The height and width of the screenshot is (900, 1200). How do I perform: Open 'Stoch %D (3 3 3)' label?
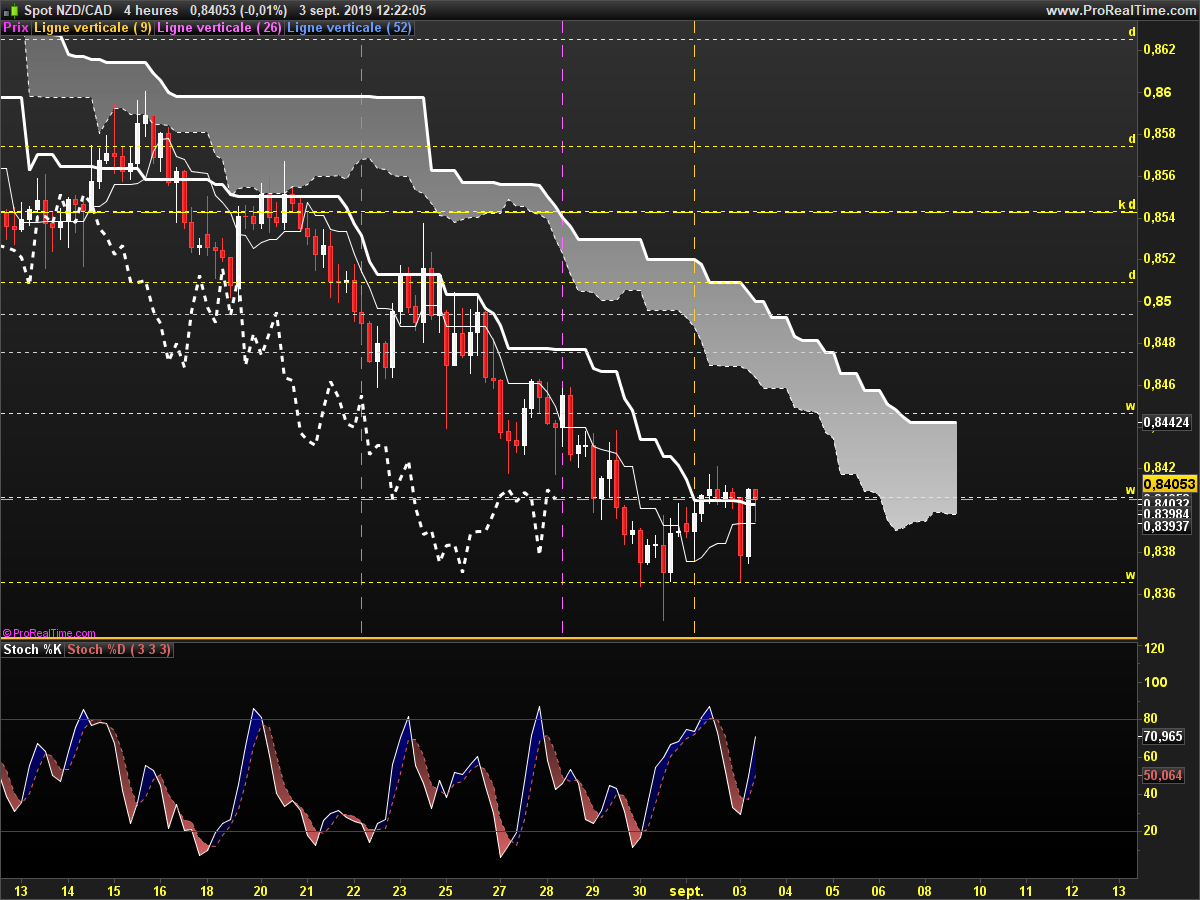tap(120, 650)
